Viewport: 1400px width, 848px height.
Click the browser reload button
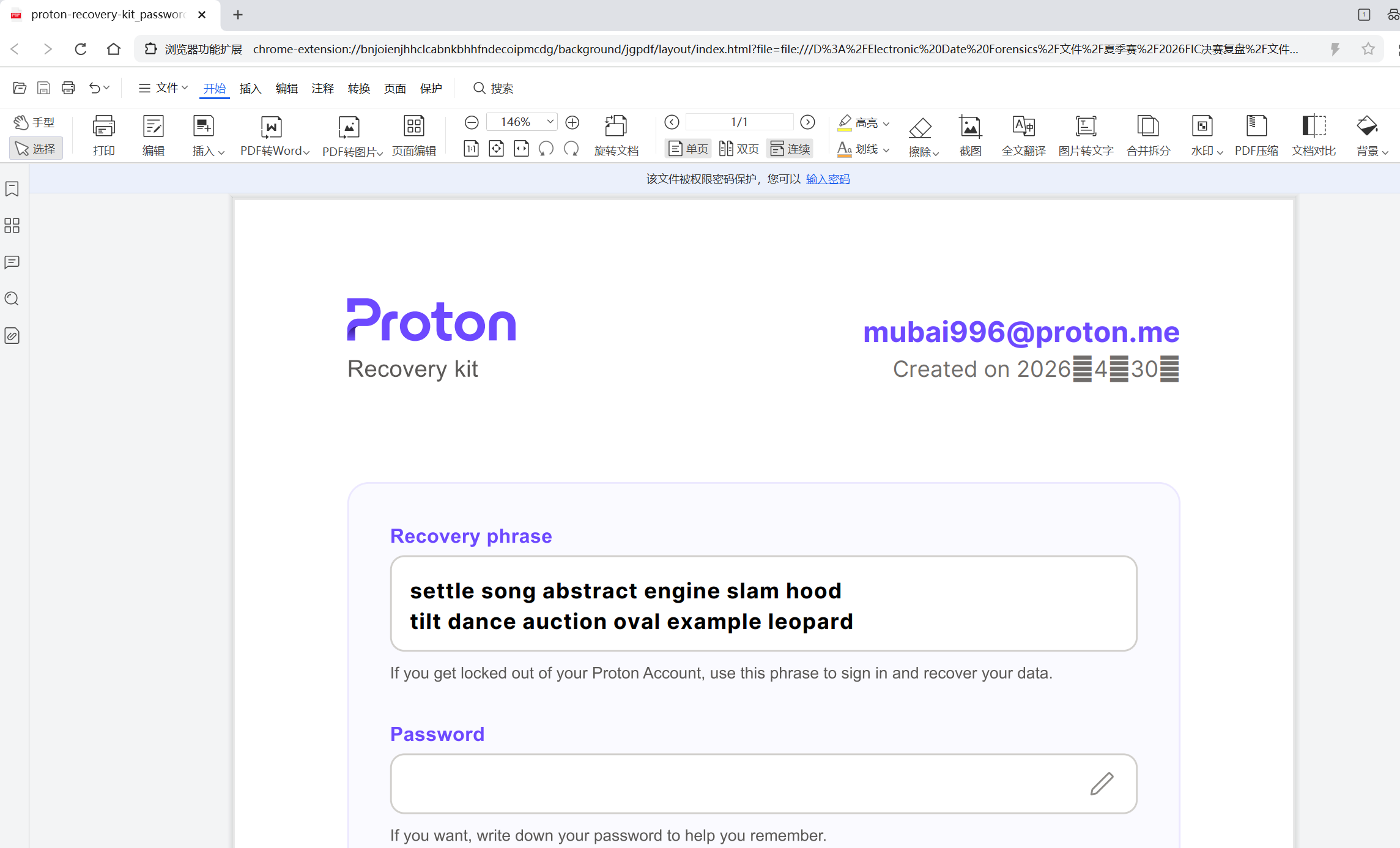(x=80, y=49)
